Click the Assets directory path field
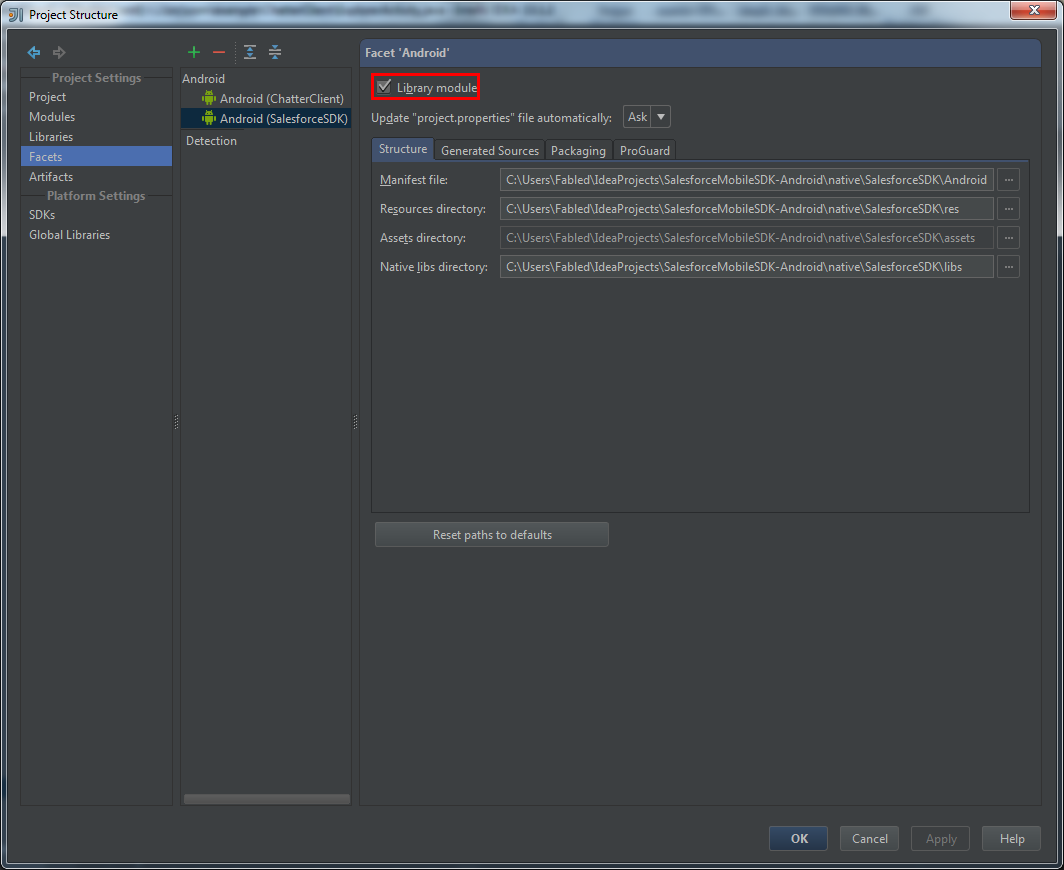Viewport: 1064px width, 870px height. [746, 238]
